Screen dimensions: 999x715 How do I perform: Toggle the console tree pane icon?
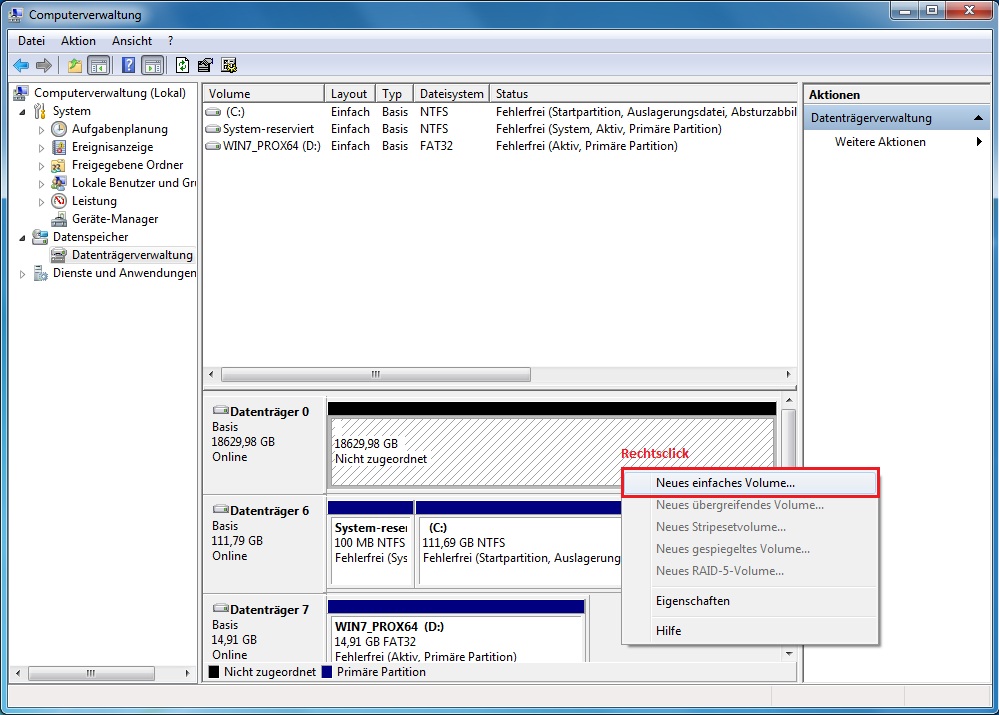pyautogui.click(x=99, y=65)
